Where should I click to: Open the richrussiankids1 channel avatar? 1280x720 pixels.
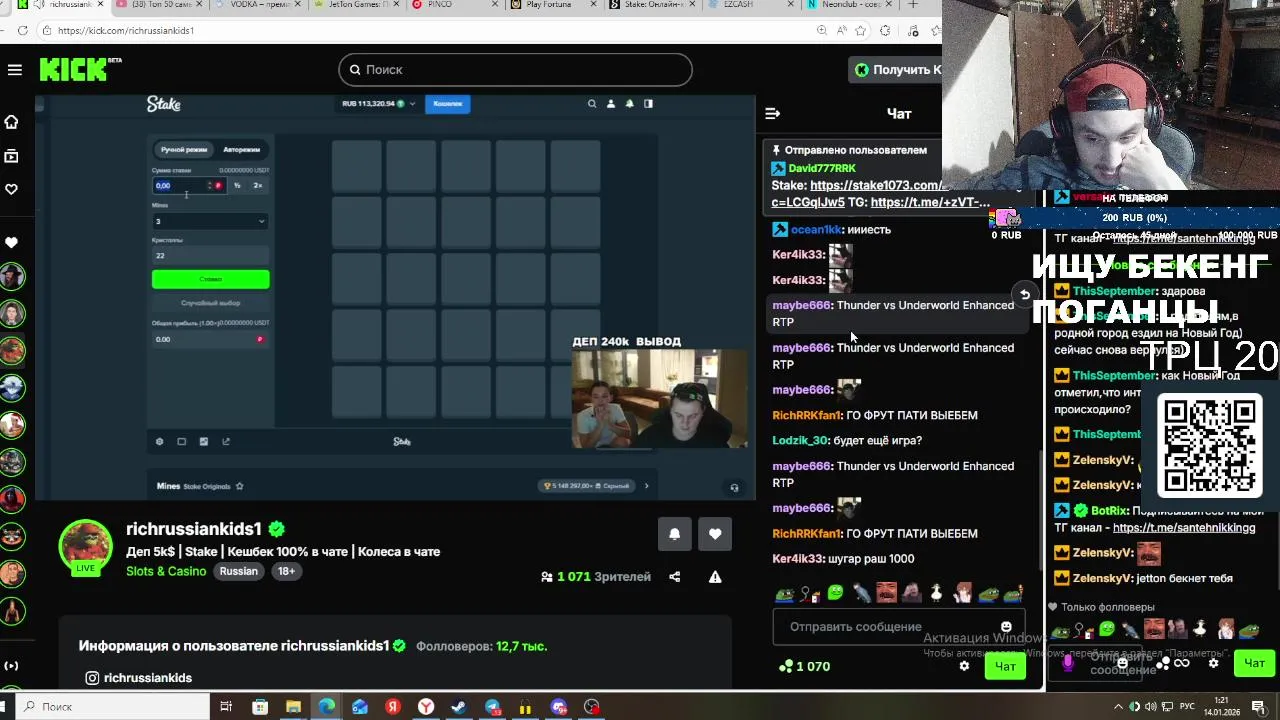[x=86, y=545]
